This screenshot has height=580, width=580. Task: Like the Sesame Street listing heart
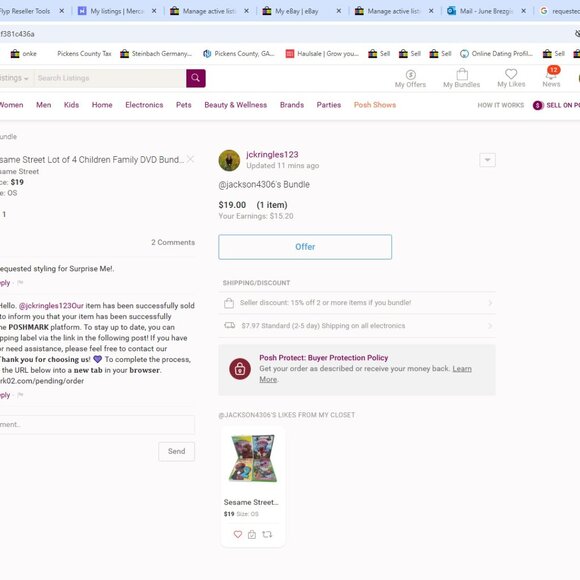pos(238,534)
